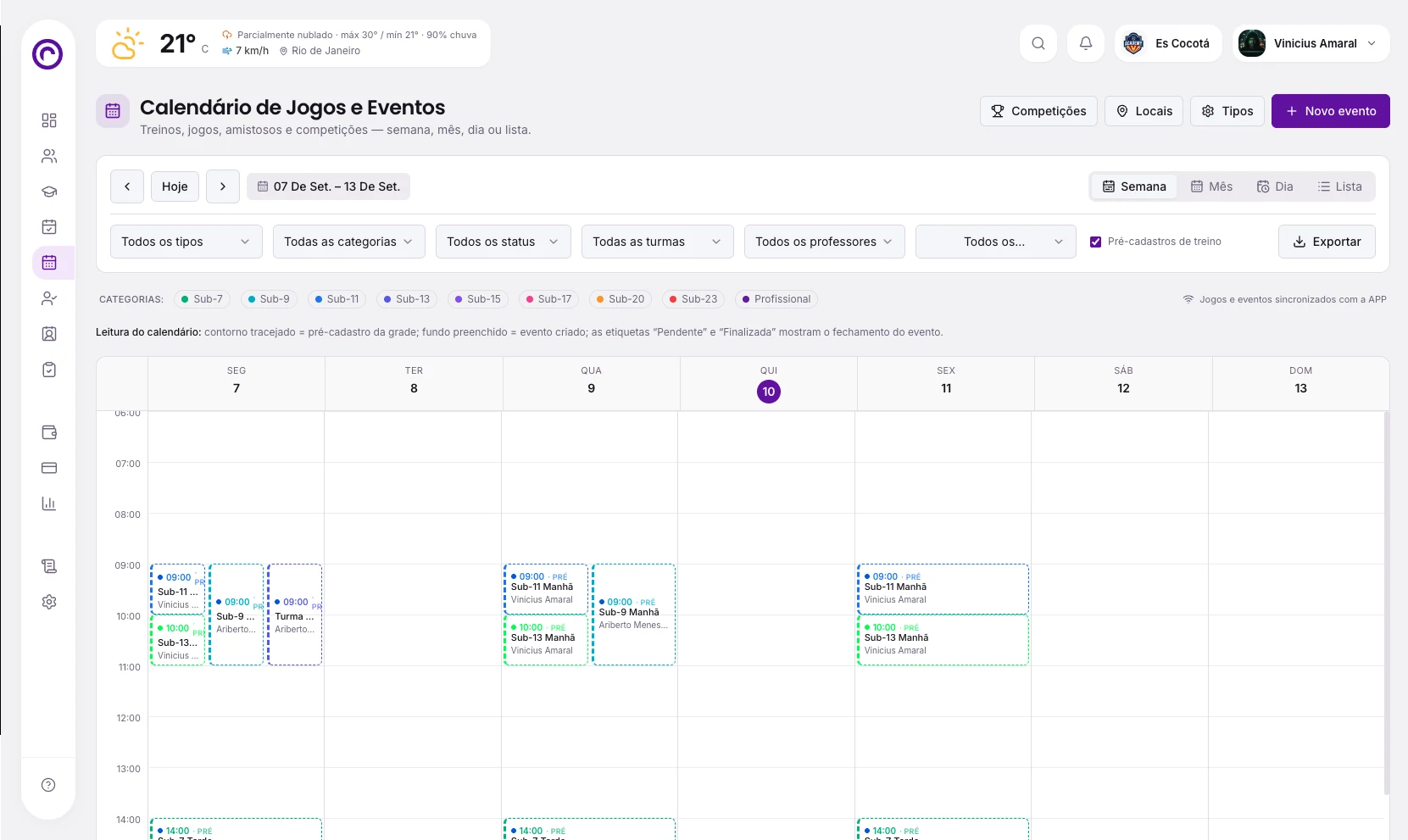The image size is (1408, 840).
Task: Open the credit card icon in sidebar
Action: pyautogui.click(x=49, y=468)
